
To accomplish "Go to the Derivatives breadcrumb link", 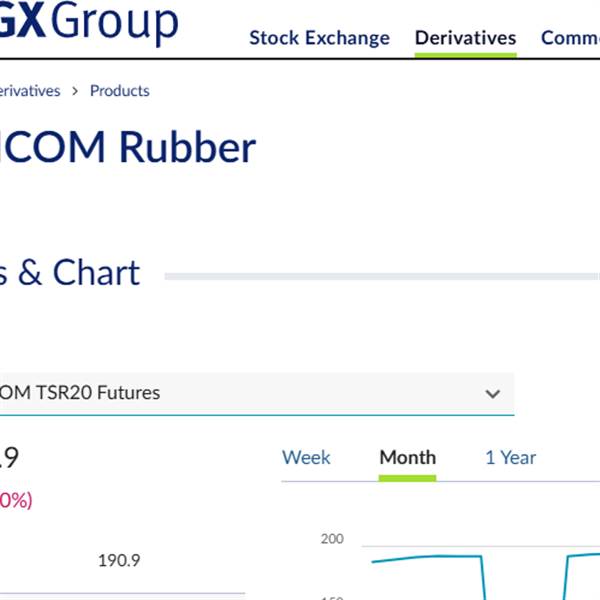I will [x=28, y=91].
